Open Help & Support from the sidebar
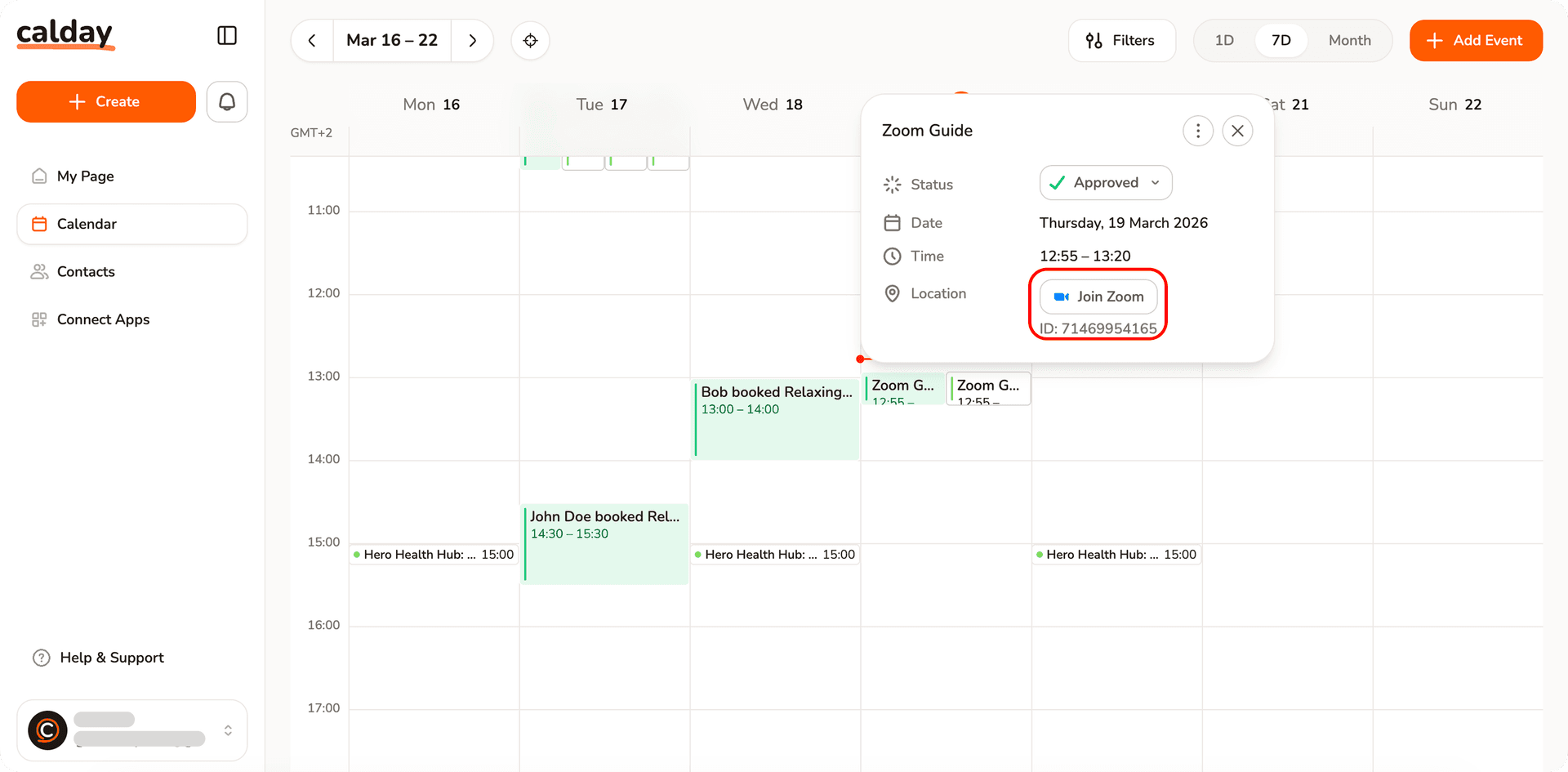The height and width of the screenshot is (772, 1568). (98, 657)
